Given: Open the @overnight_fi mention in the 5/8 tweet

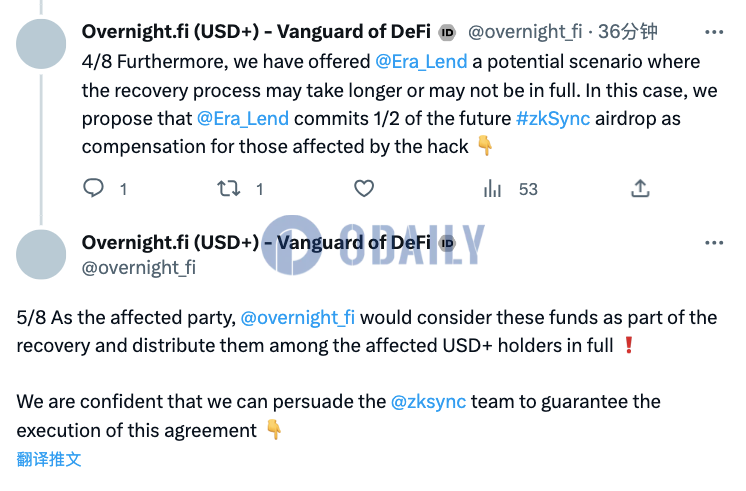Looking at the screenshot, I should (298, 317).
